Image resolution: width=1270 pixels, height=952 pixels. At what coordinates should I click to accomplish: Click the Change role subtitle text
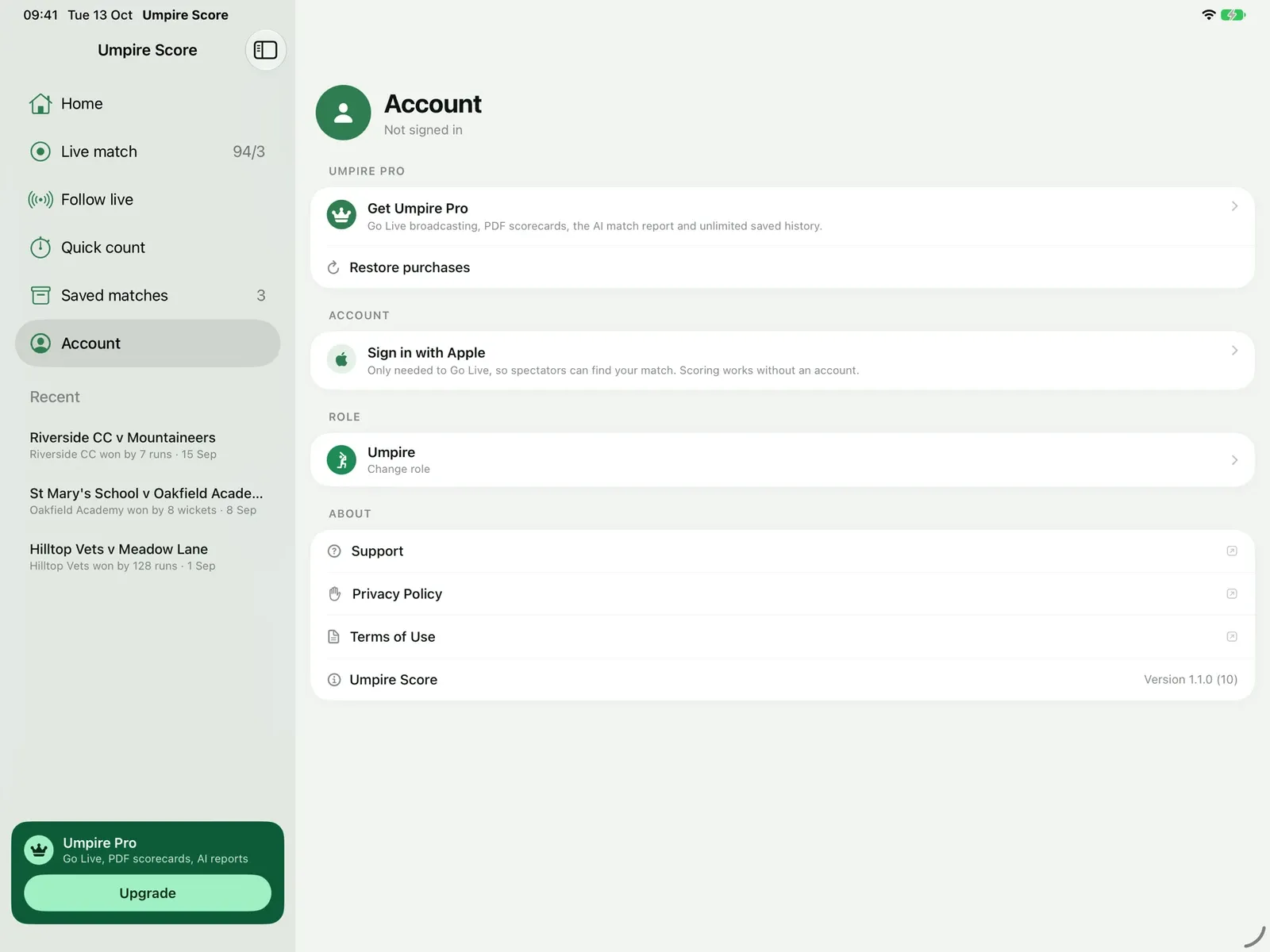coord(398,470)
